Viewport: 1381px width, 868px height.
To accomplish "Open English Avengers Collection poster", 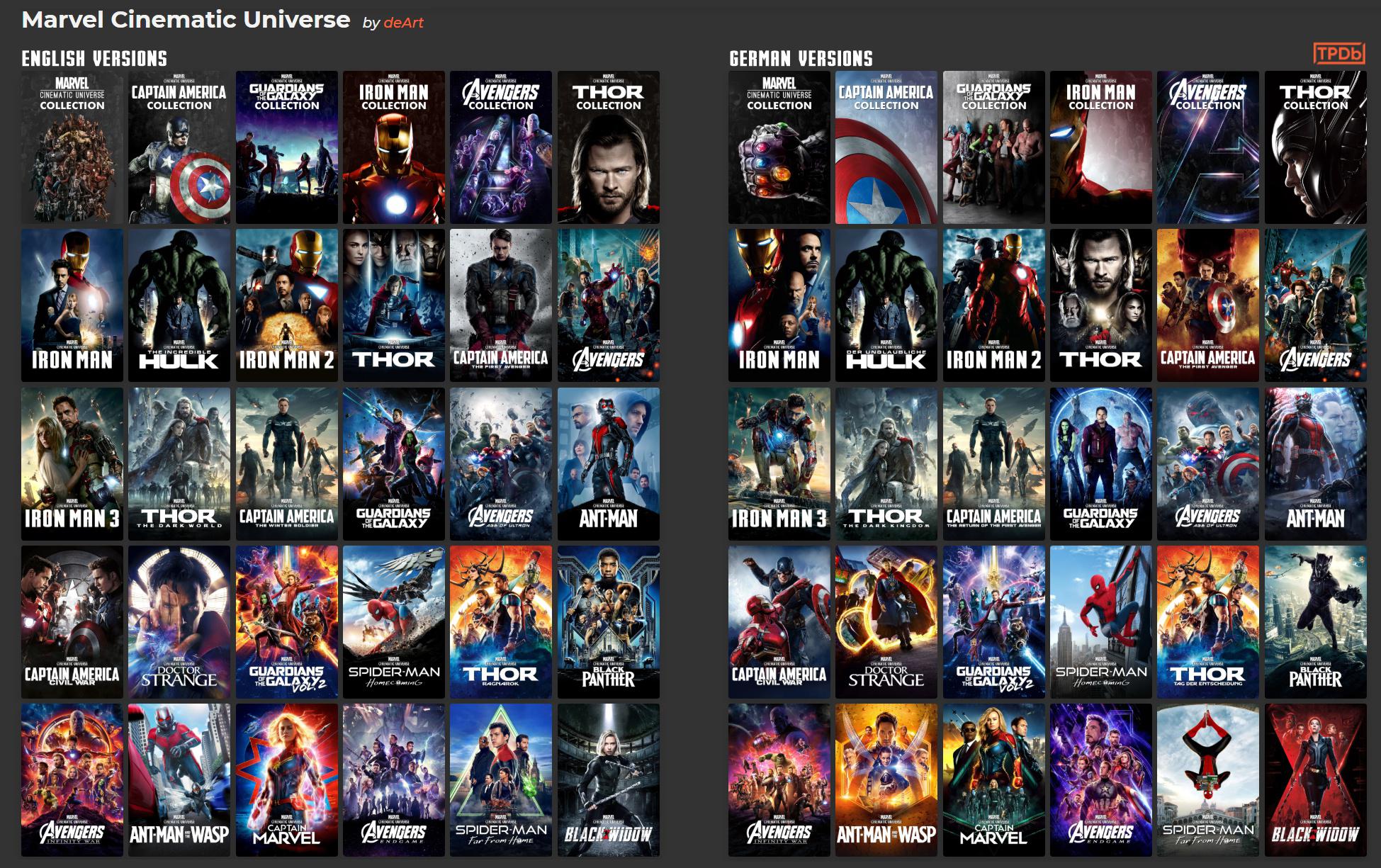I will coord(501,147).
